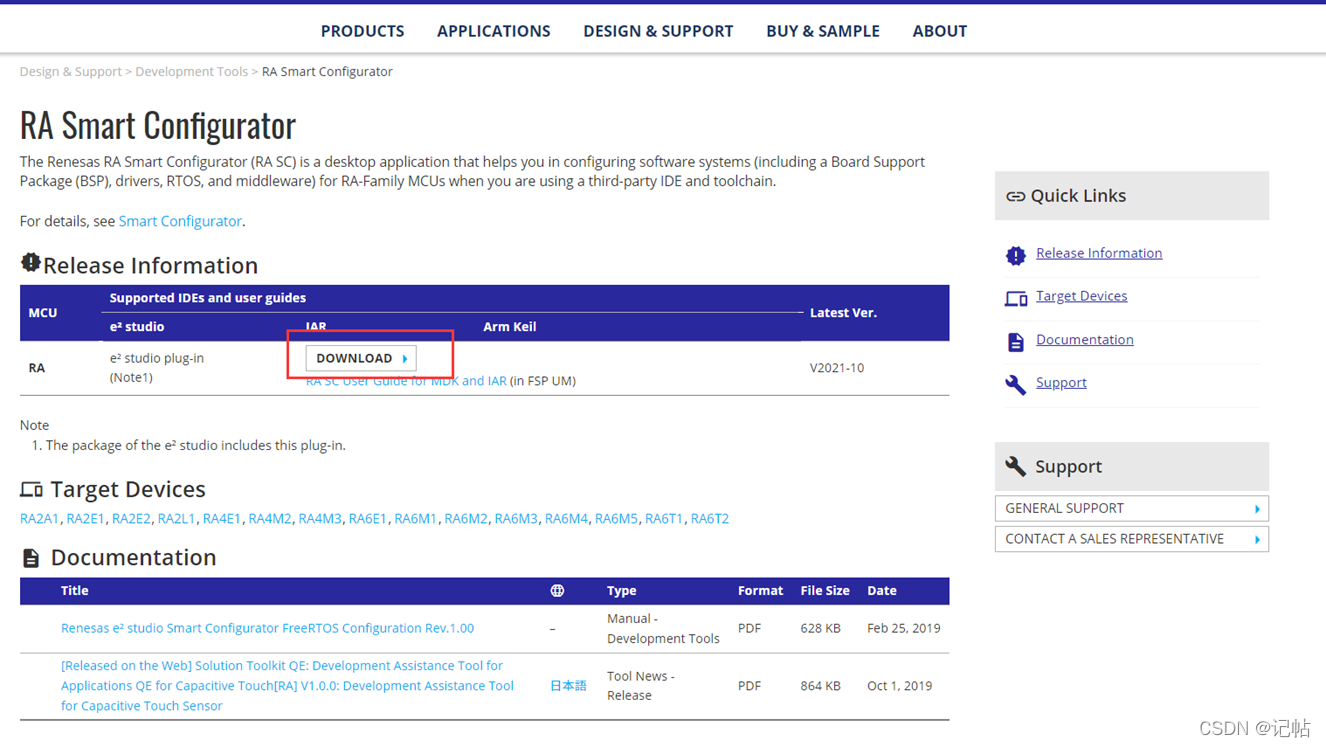Viewport: 1326px width, 747px height.
Task: Open the Smart Configurator details link
Action: point(180,221)
